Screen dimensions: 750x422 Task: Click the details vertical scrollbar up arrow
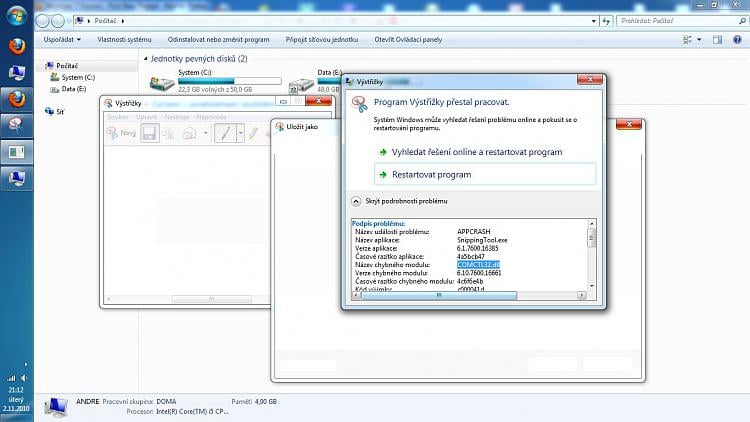coord(592,223)
